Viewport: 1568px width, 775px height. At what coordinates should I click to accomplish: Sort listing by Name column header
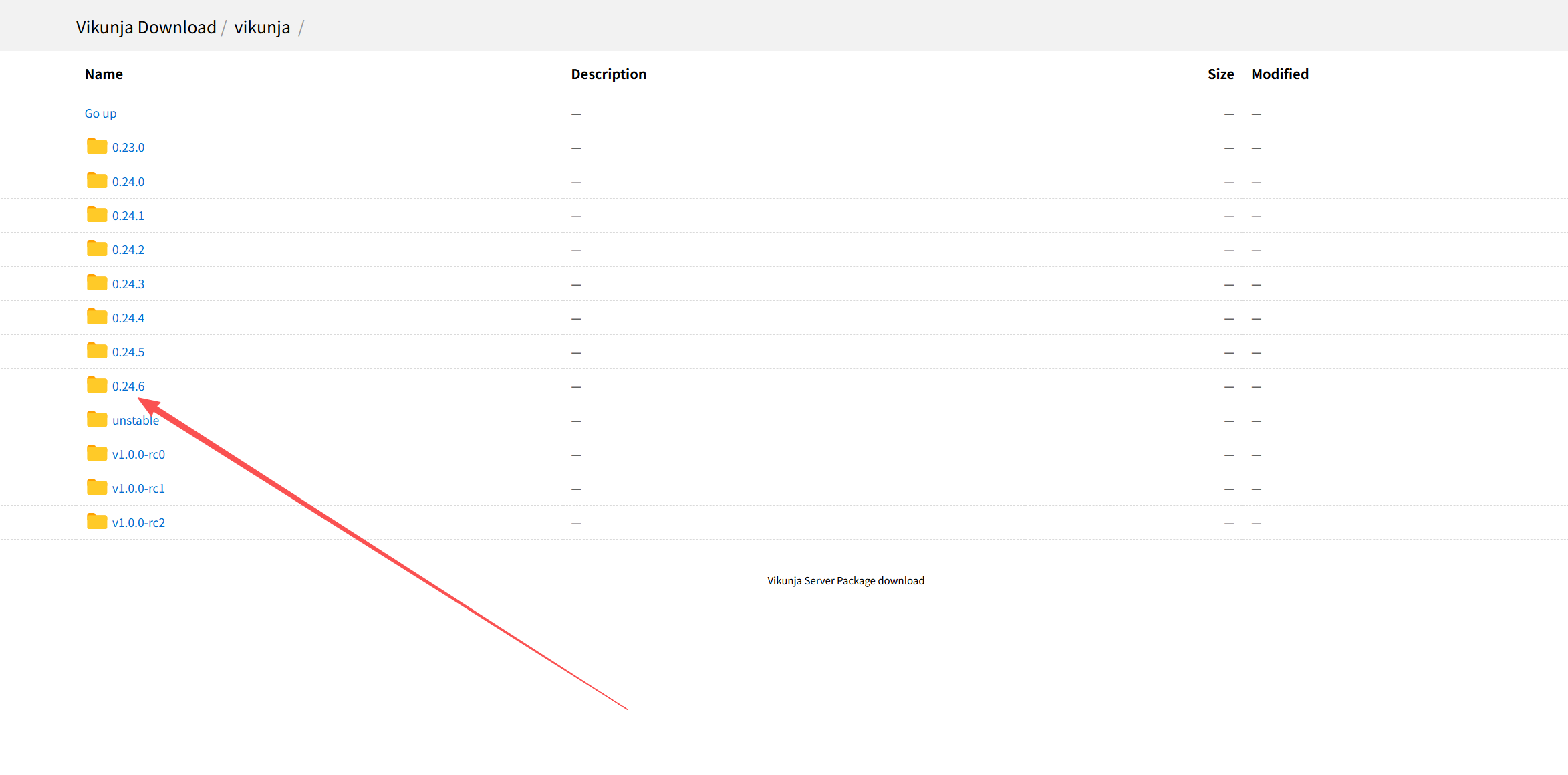(104, 74)
